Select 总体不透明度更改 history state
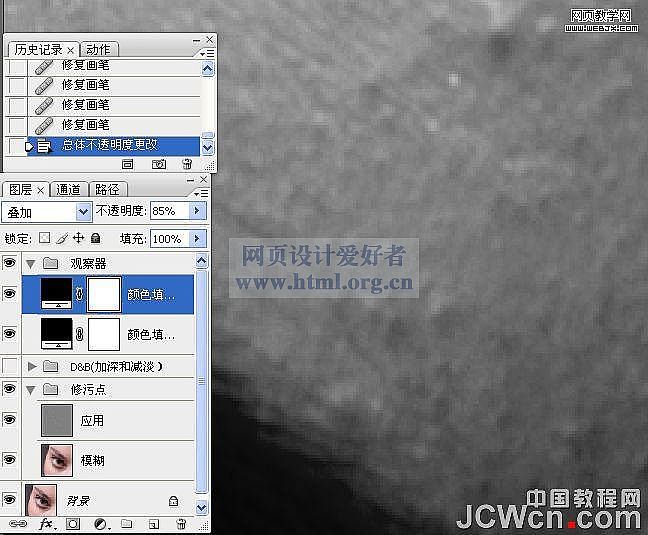This screenshot has height=535, width=648. click(x=113, y=146)
